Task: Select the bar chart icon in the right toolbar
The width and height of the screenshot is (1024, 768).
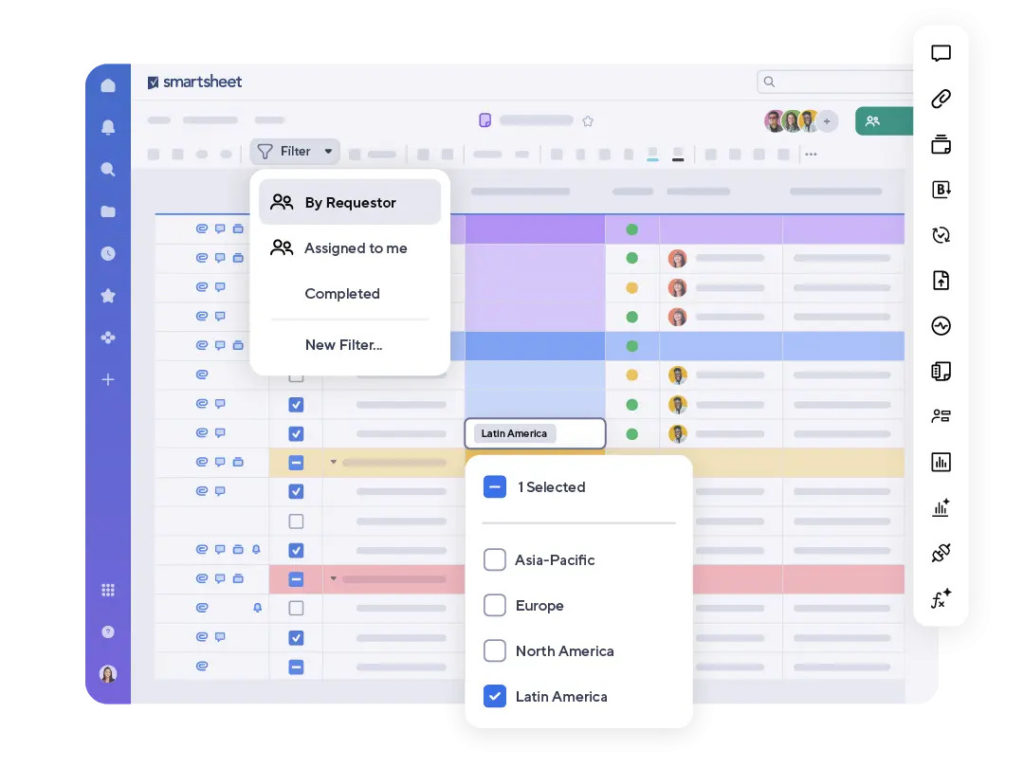Action: coord(940,461)
